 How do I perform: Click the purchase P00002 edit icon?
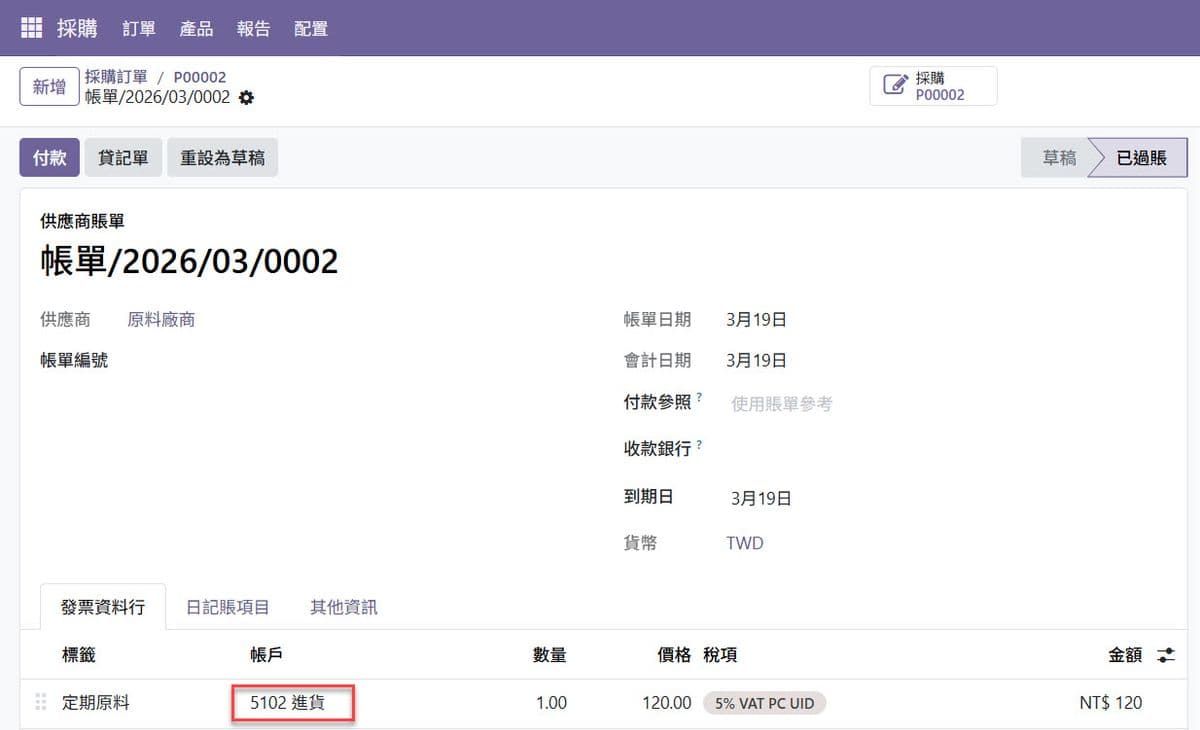pyautogui.click(x=895, y=86)
